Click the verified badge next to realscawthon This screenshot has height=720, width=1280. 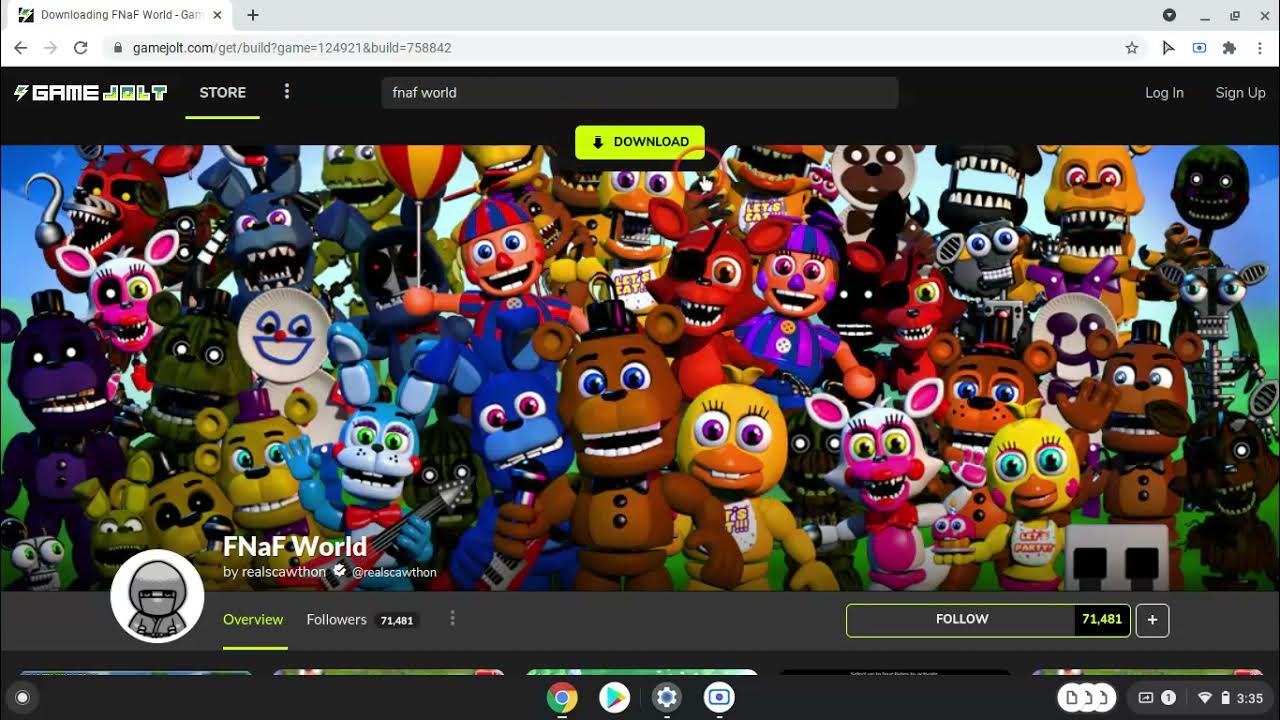(339, 571)
